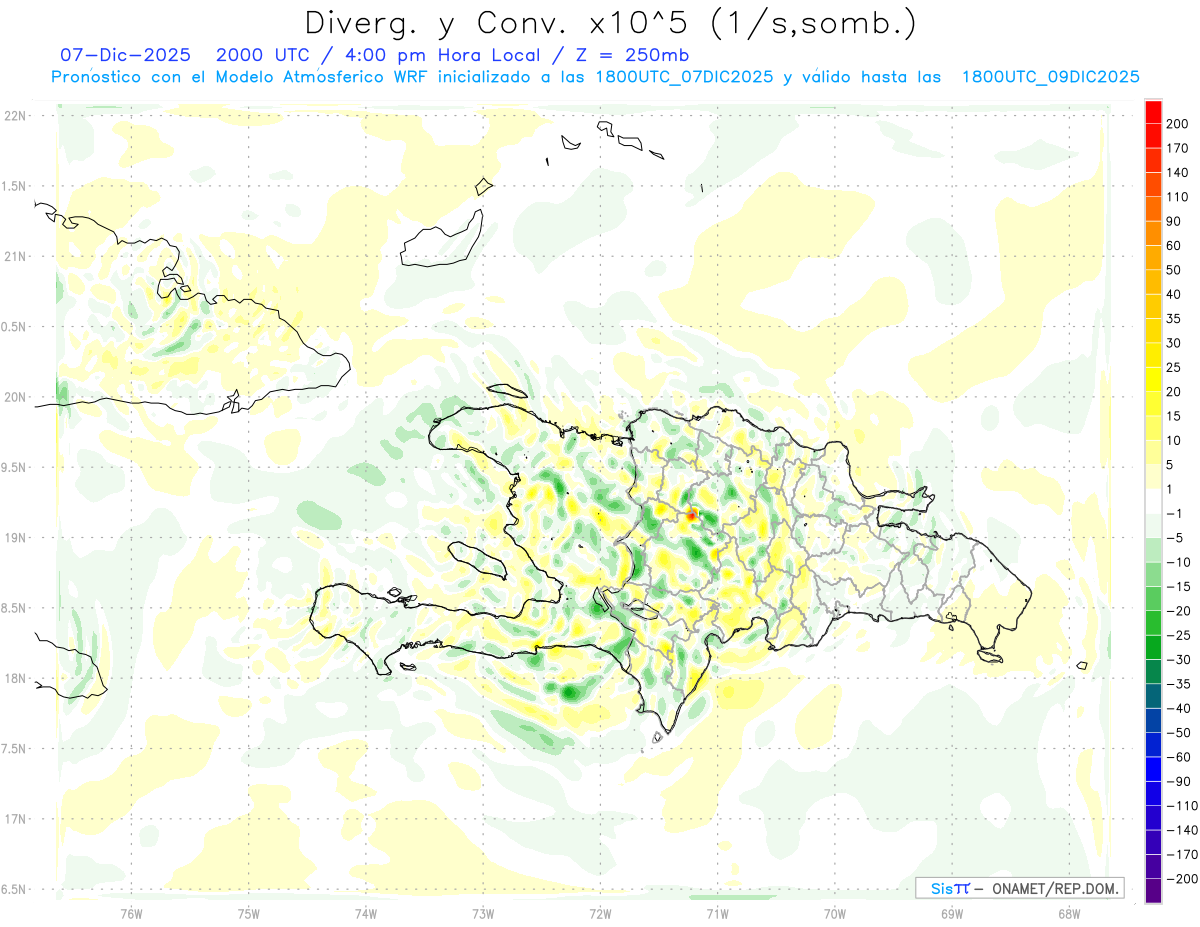Click the title "Diverg. y Conv. x10^5 (1/s,somb.)"
This screenshot has width=1200, height=927.
pos(610,23)
